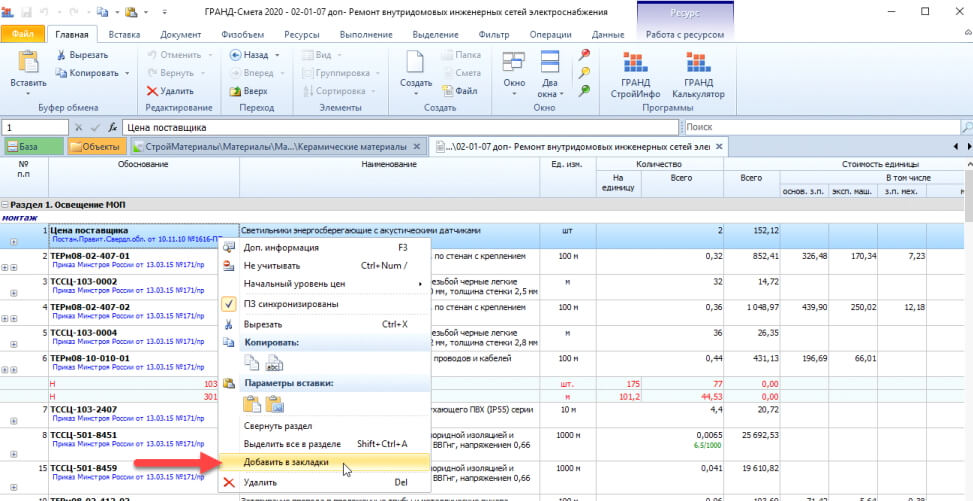The image size is (973, 501).
Task: Choose Выделить все в разделе
Action: pos(324,444)
